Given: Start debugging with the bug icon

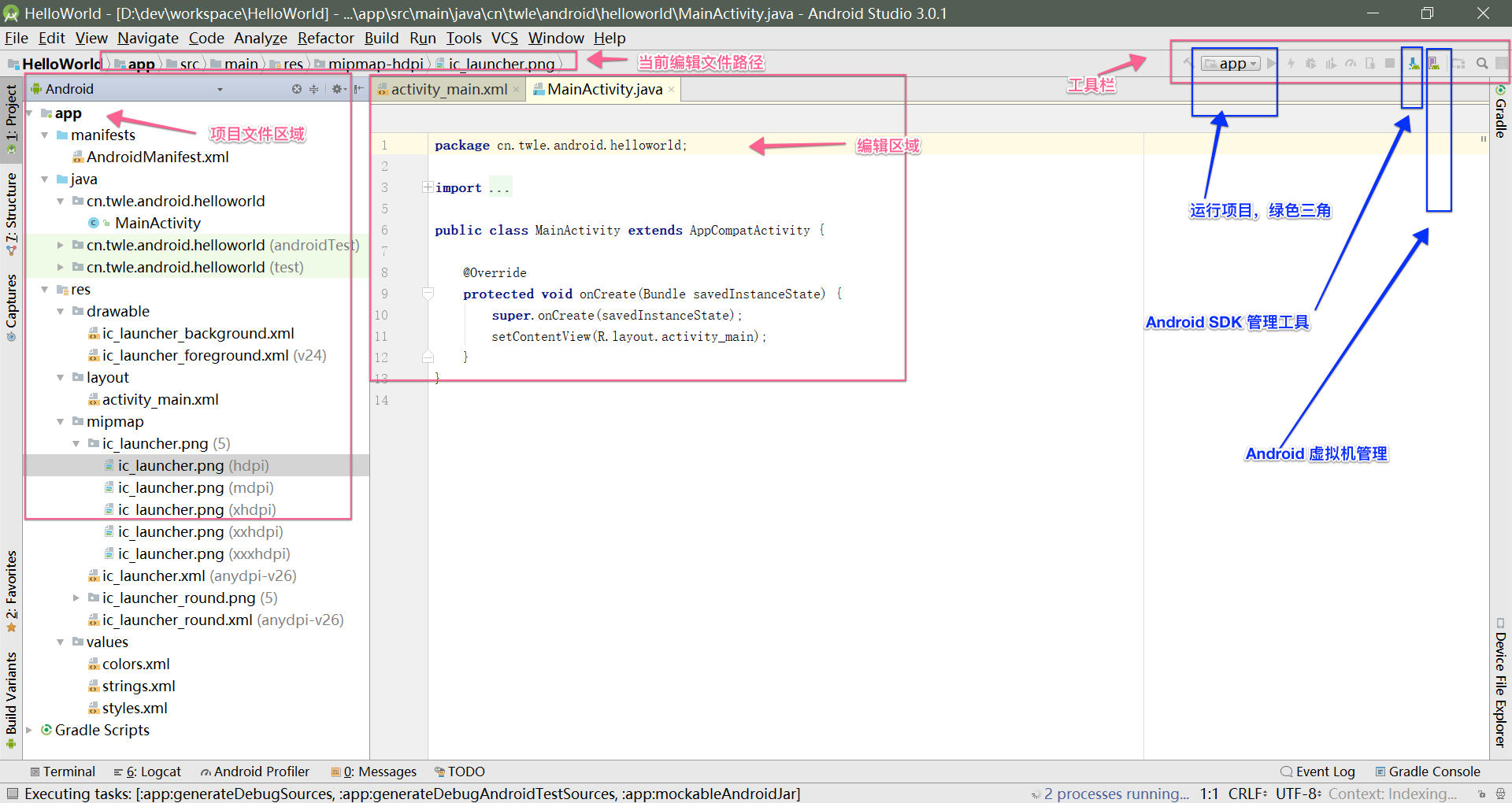Looking at the screenshot, I should [x=1310, y=63].
